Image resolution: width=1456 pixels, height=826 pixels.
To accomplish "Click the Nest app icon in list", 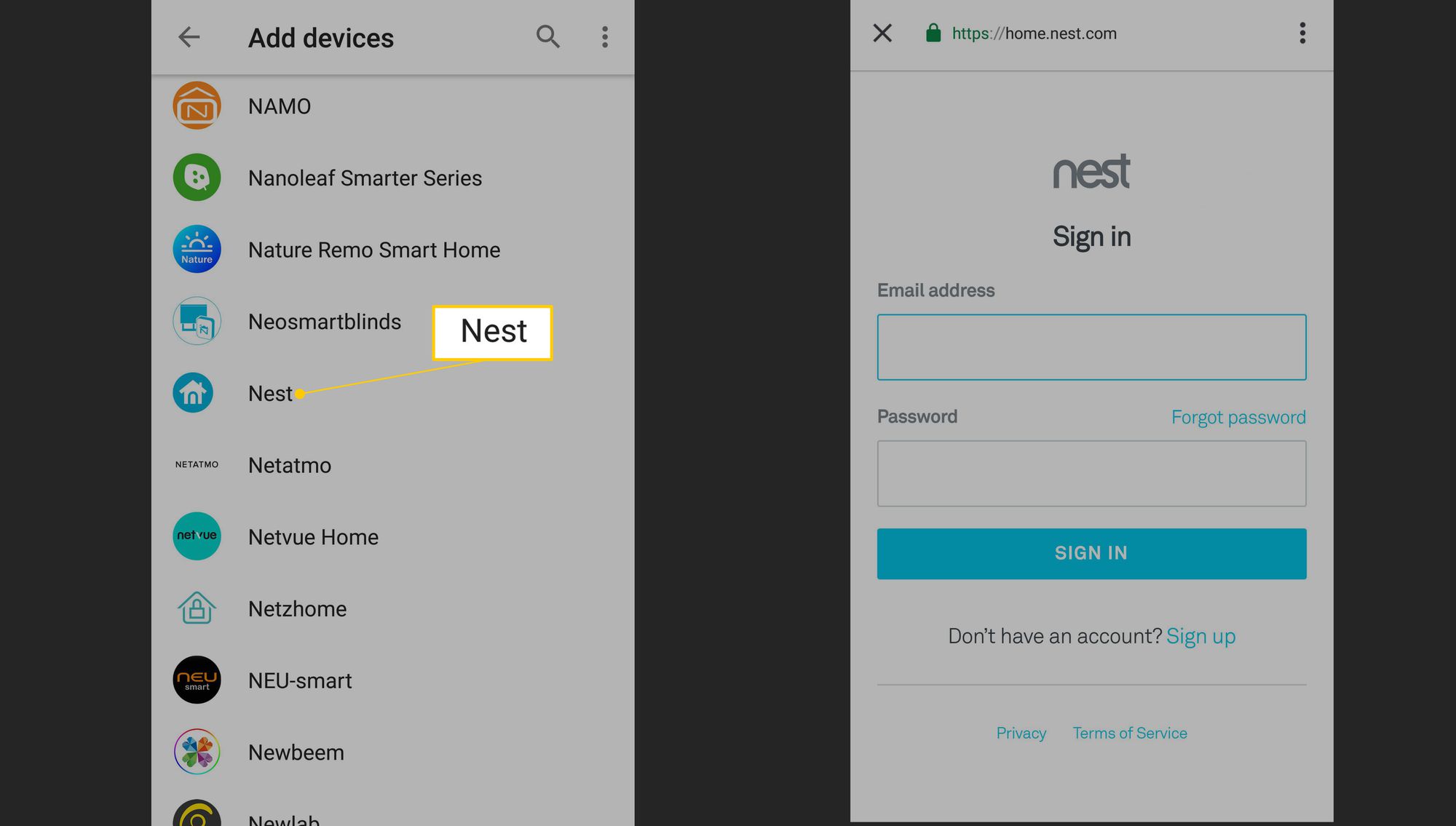I will click(x=196, y=392).
